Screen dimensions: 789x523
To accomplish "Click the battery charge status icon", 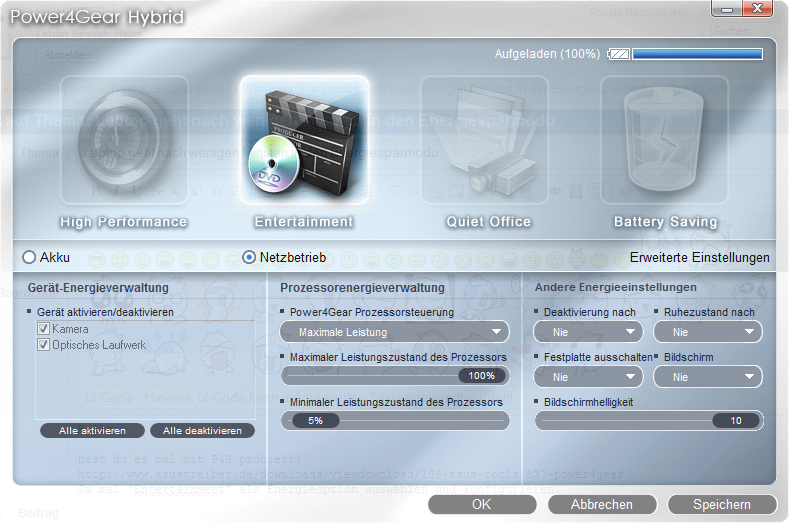I will (619, 54).
